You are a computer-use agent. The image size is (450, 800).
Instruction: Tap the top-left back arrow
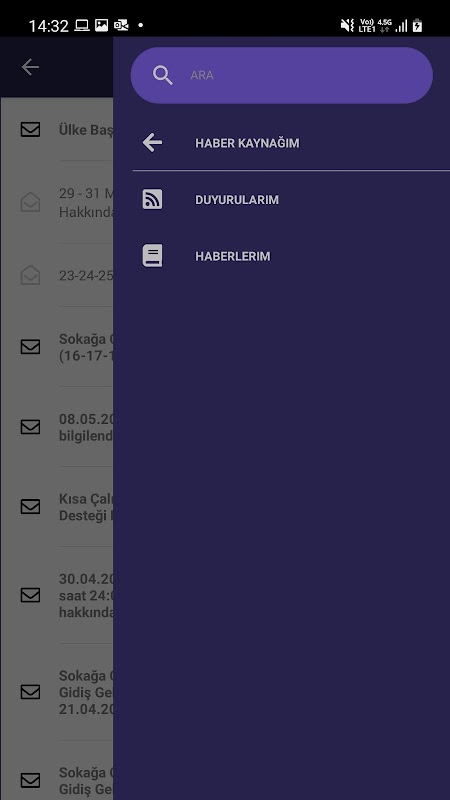(30, 67)
